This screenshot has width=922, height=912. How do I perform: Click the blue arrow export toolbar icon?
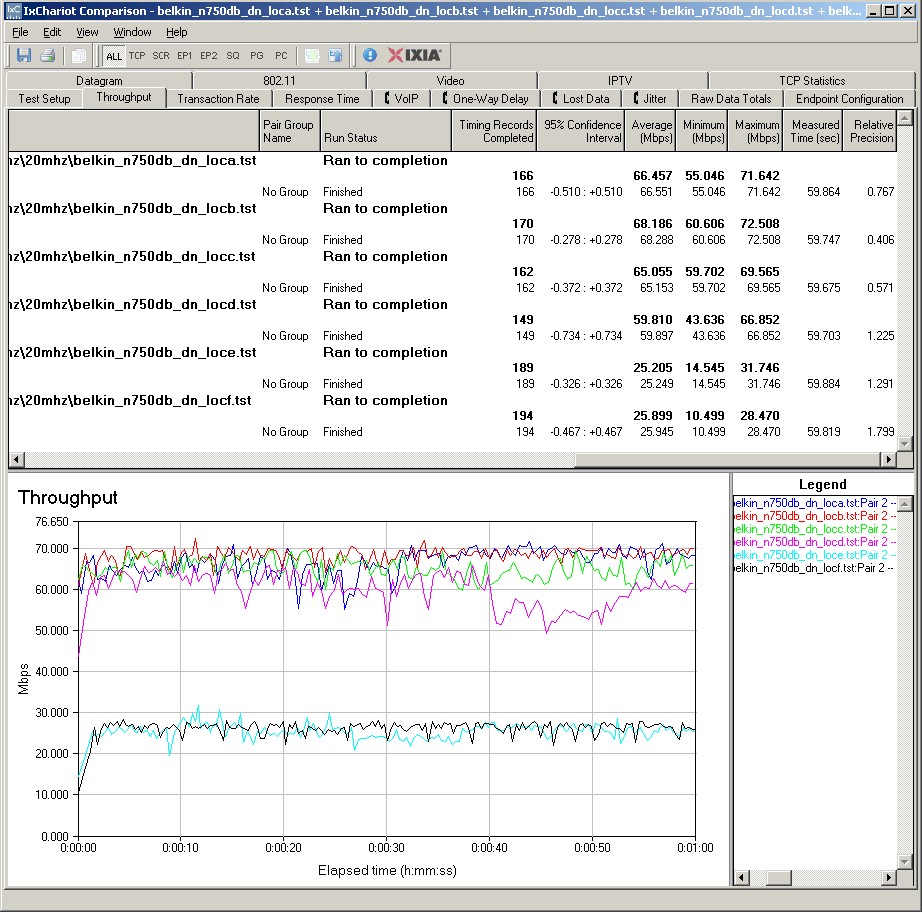click(335, 56)
